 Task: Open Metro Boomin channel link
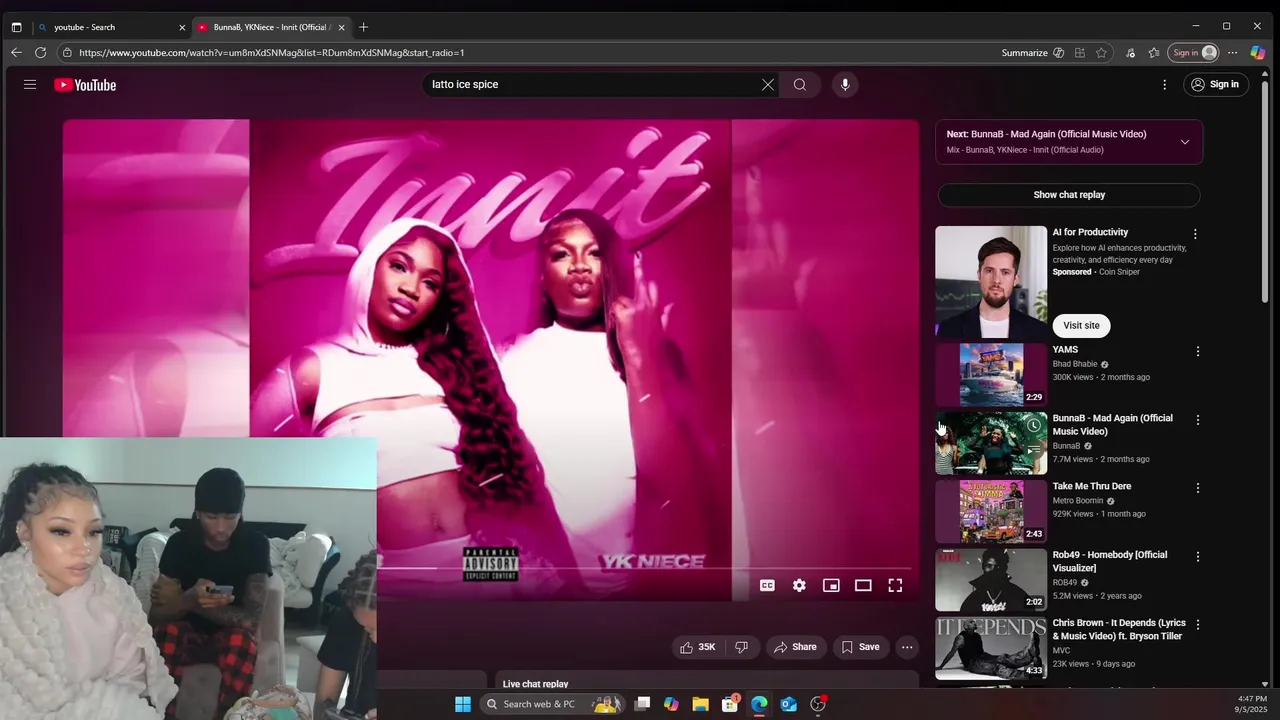[1078, 501]
